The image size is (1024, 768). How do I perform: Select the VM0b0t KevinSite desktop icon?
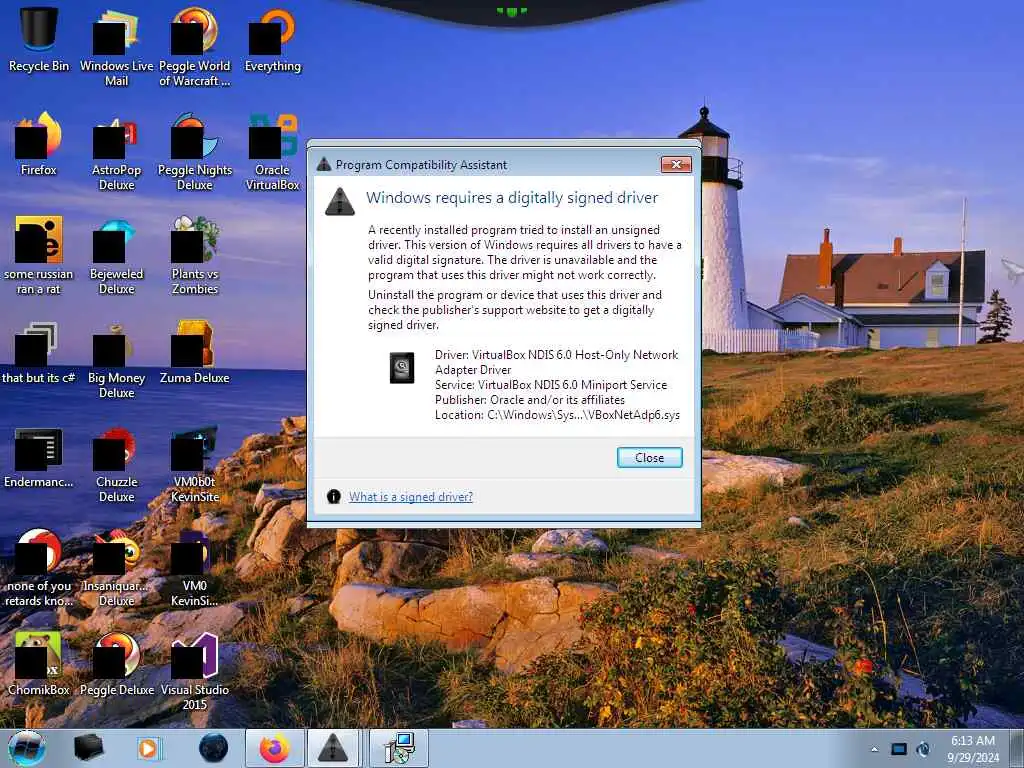195,464
